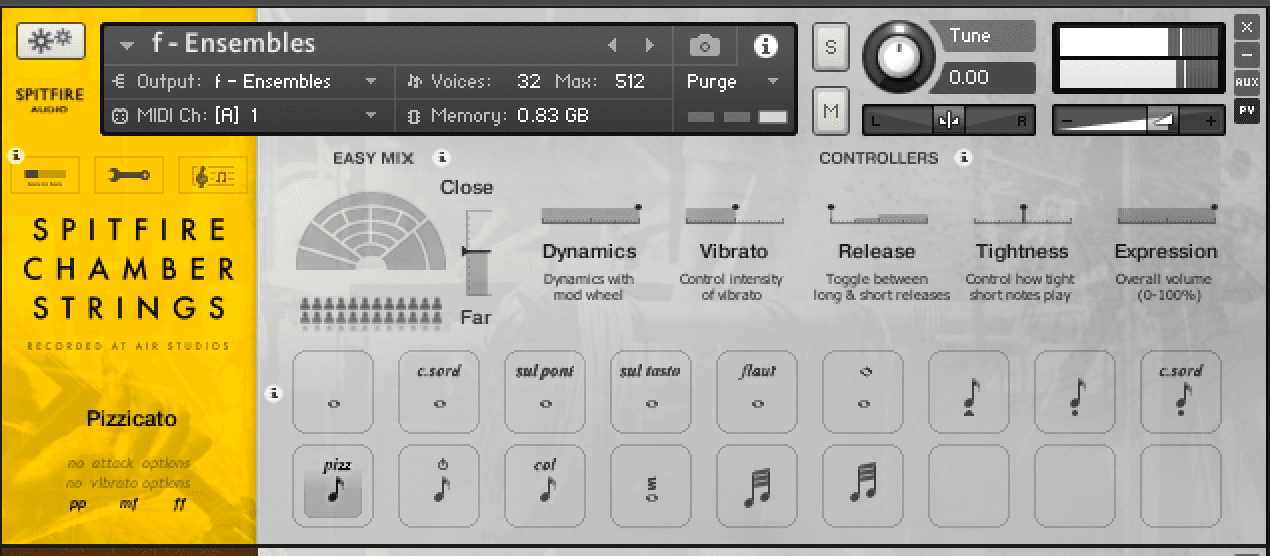The width and height of the screenshot is (1270, 556).
Task: Select the col legno articulation
Action: tap(545, 486)
